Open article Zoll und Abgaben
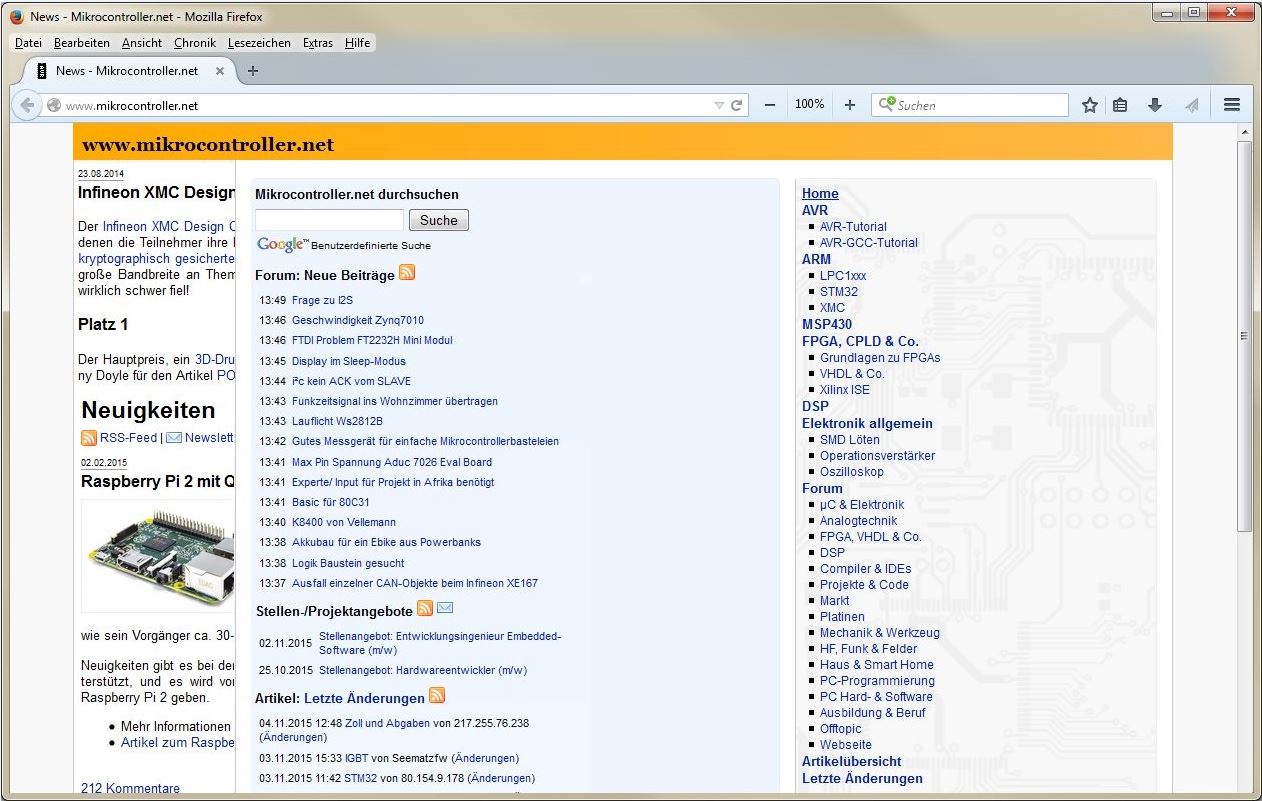The width and height of the screenshot is (1262, 801). 387,723
